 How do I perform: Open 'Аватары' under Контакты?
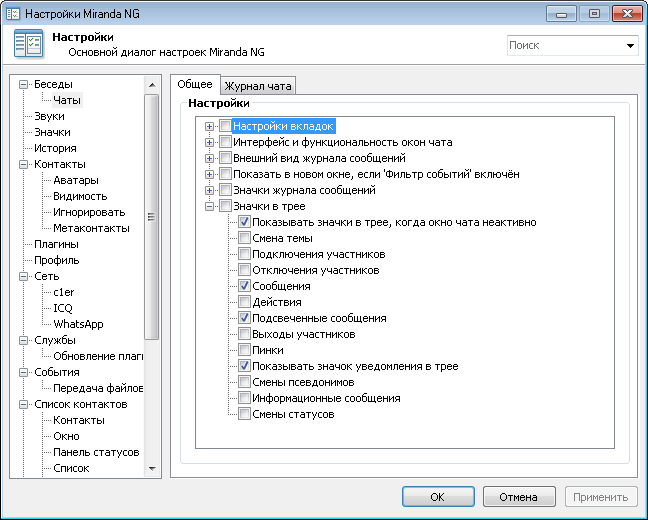pos(76,180)
